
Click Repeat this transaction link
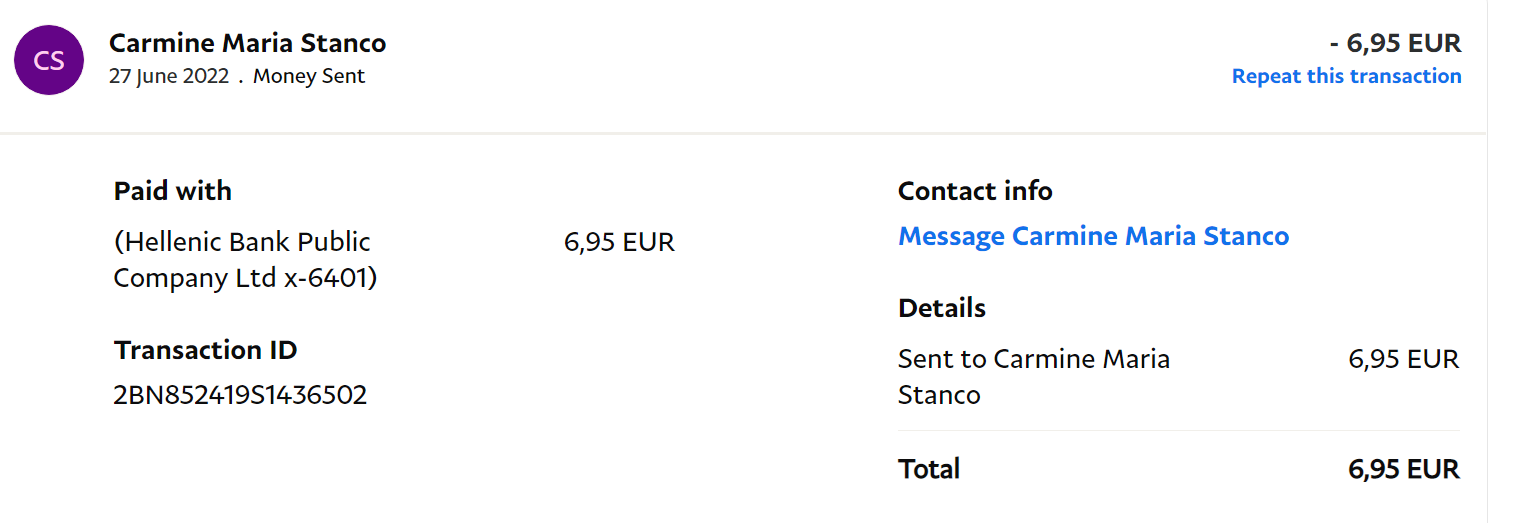pos(1346,76)
